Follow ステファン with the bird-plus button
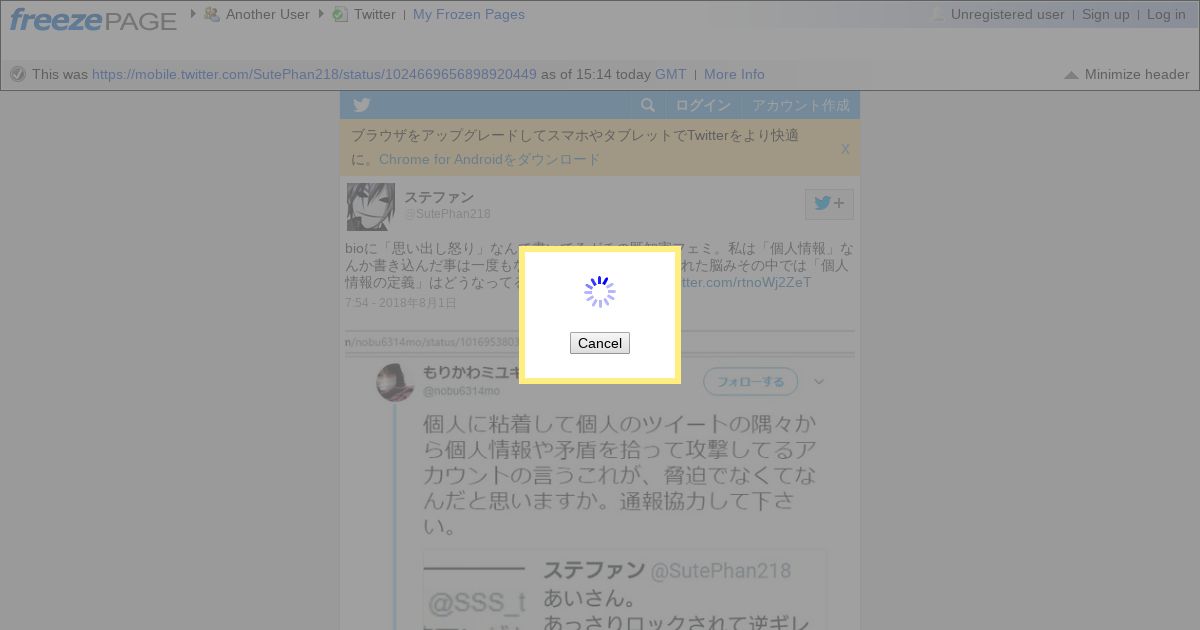The width and height of the screenshot is (1200, 630). (x=829, y=204)
